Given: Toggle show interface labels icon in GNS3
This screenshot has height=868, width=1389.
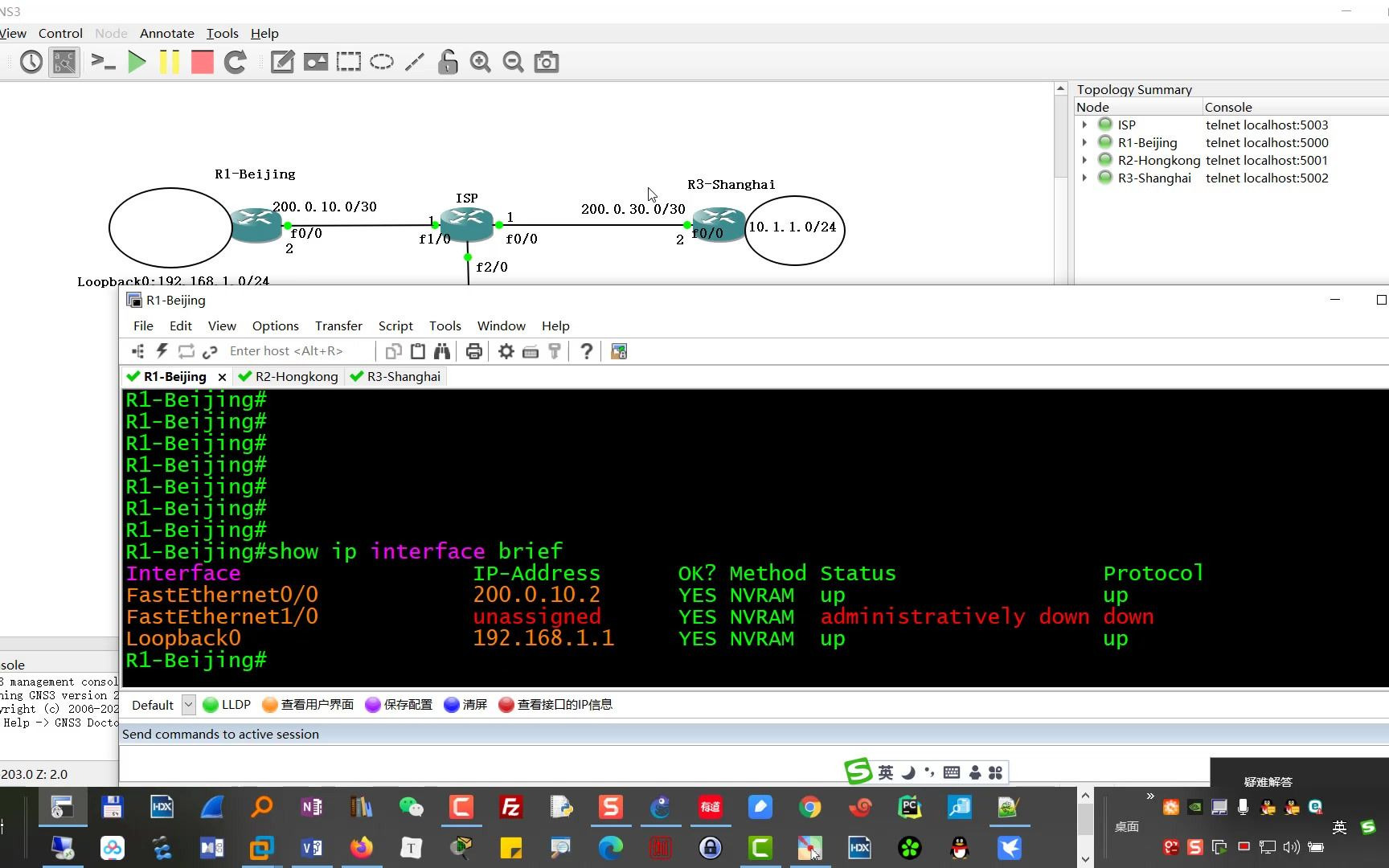Looking at the screenshot, I should coord(64,62).
